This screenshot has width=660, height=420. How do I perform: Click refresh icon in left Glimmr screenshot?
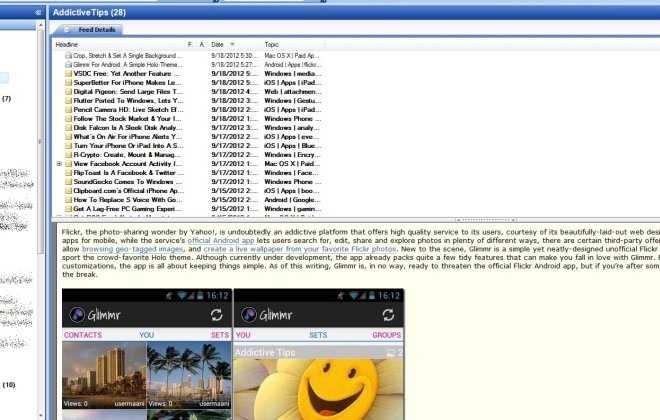click(217, 313)
